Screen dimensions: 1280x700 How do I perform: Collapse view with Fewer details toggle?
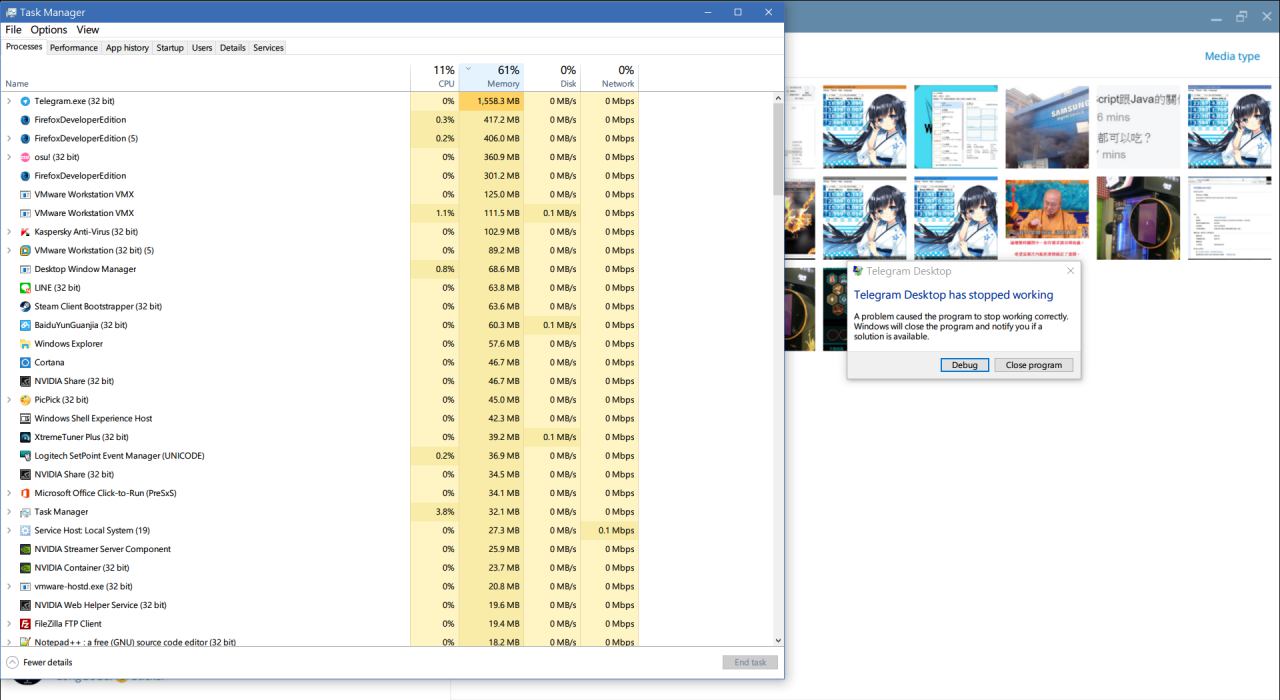click(39, 662)
